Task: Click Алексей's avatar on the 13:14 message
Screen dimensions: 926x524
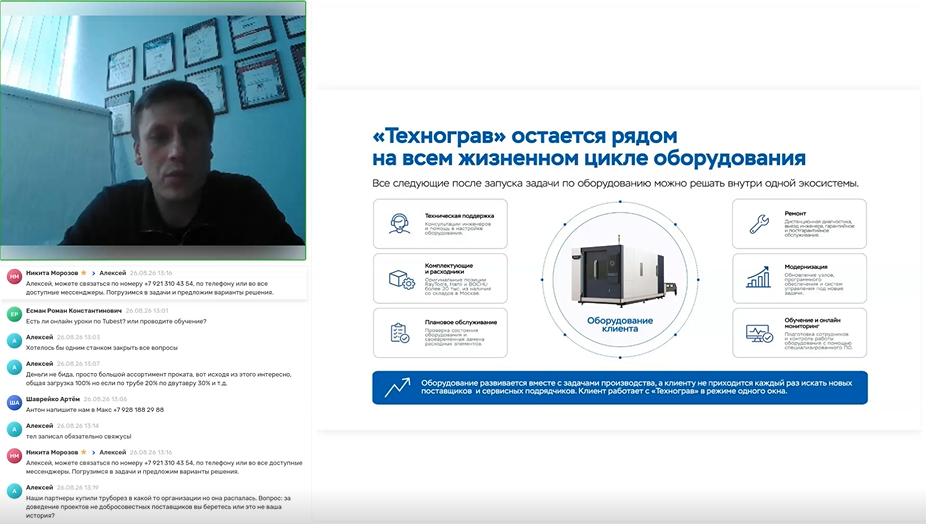Action: tap(14, 429)
